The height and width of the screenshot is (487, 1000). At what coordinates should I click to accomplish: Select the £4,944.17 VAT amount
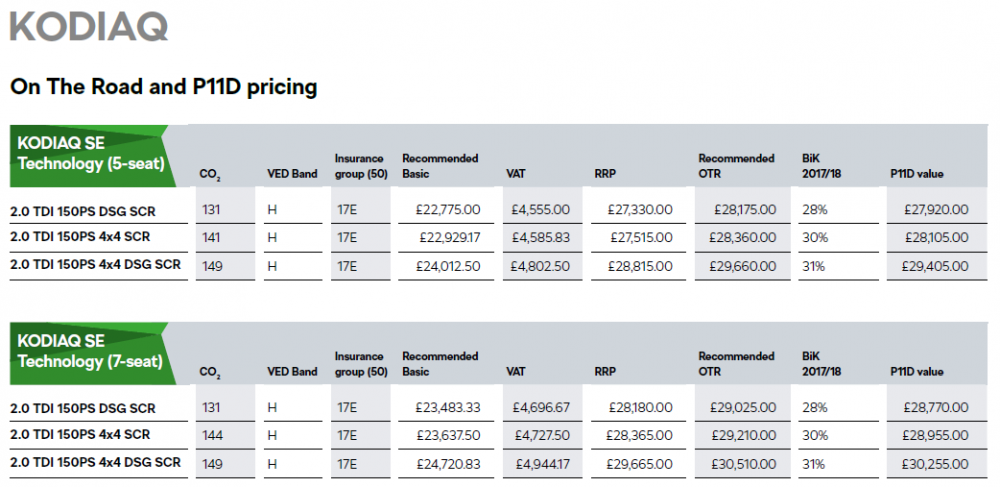pos(543,464)
